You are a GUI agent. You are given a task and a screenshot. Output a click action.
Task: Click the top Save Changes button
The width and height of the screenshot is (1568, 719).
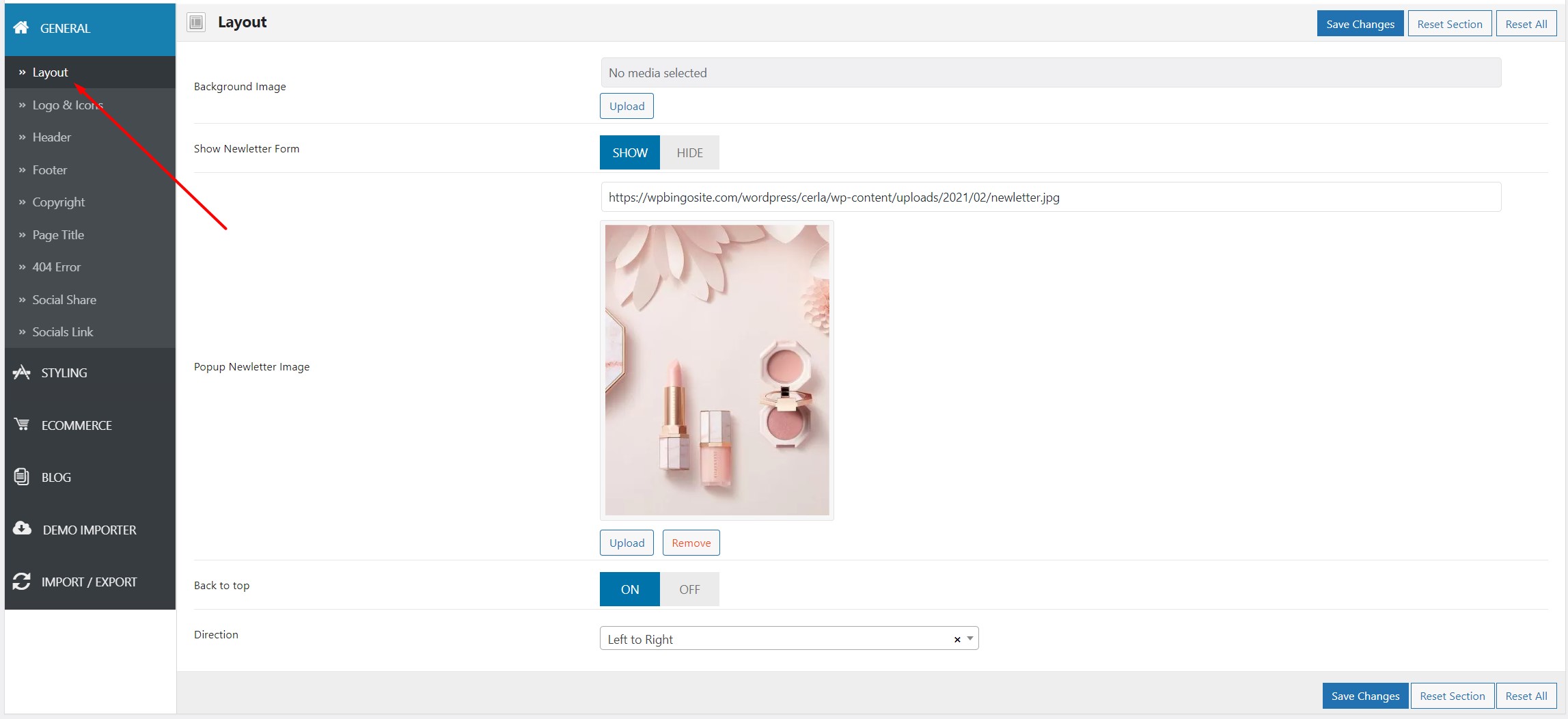[1360, 24]
